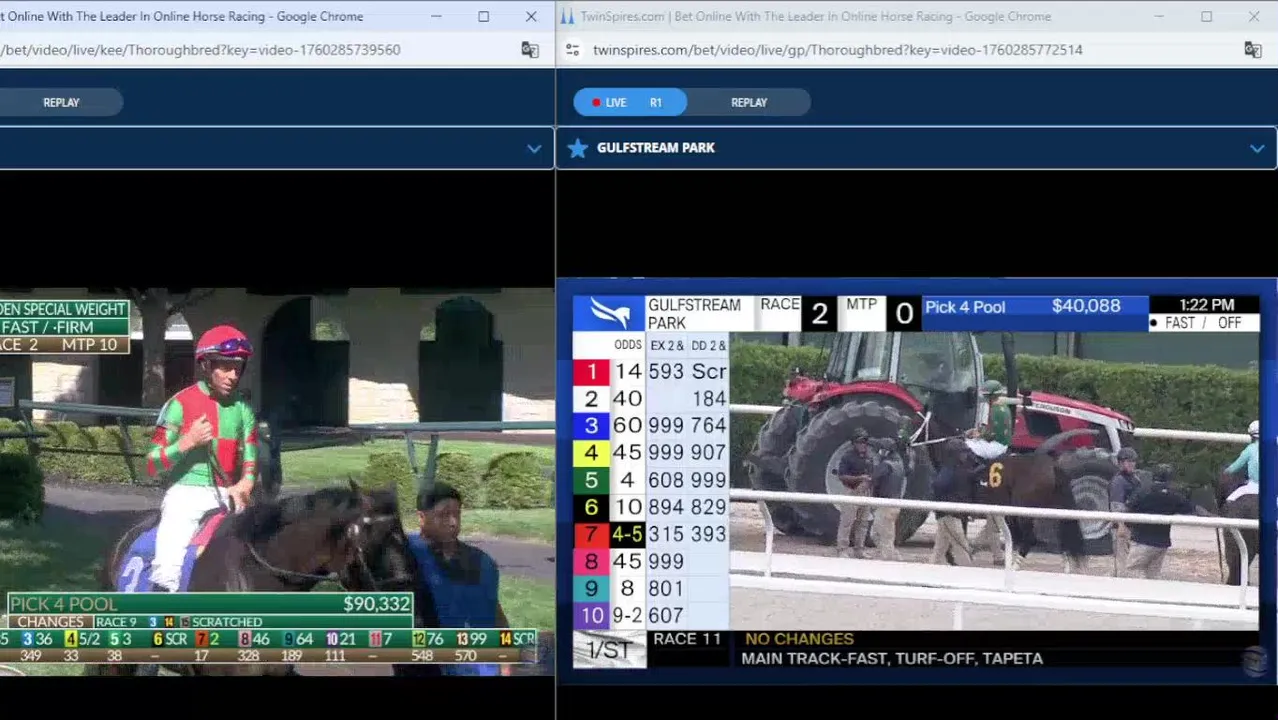Switch to LIVE R1 in right window
This screenshot has width=1278, height=720.
(630, 102)
